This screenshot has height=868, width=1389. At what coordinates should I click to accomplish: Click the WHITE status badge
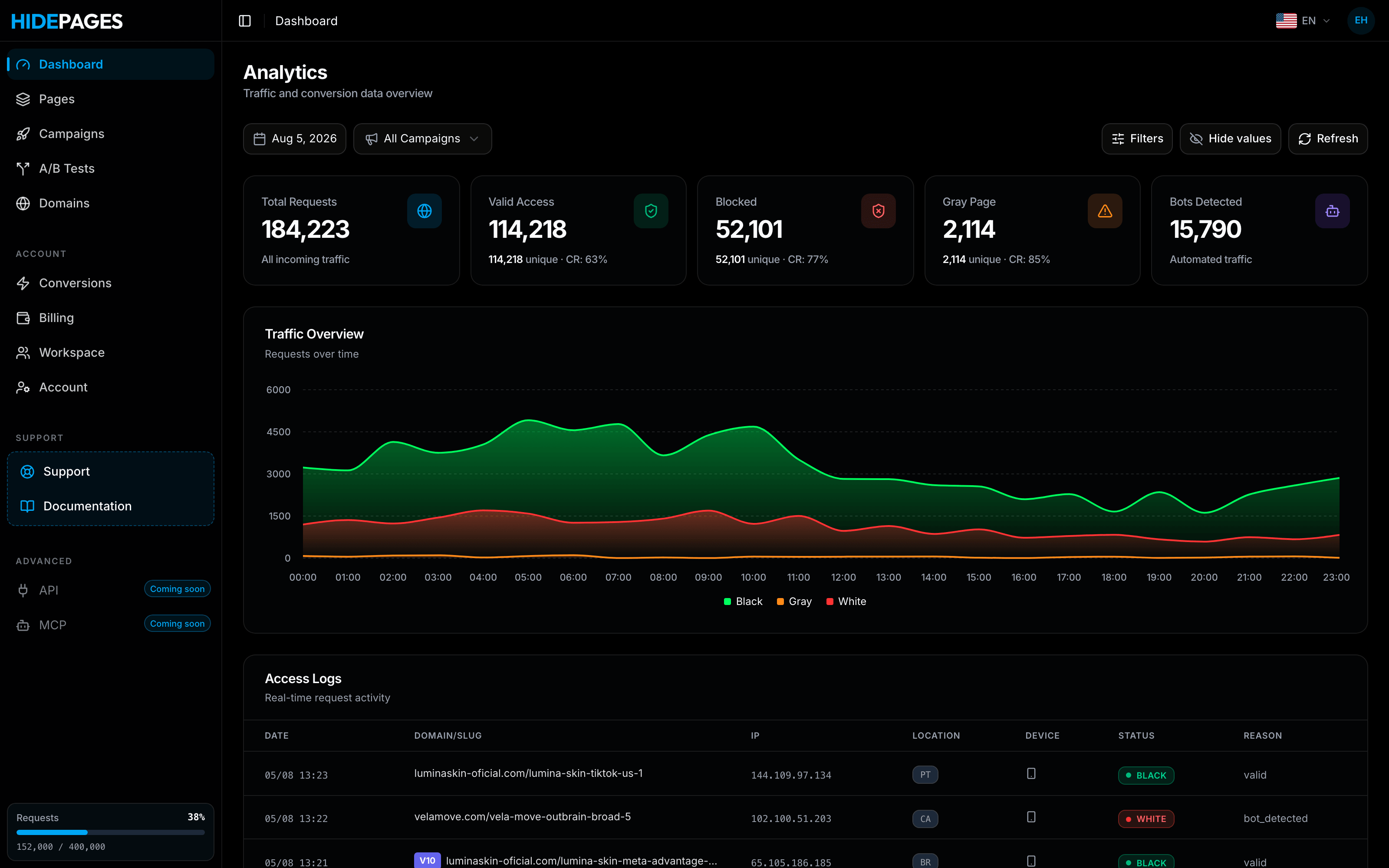1145,819
